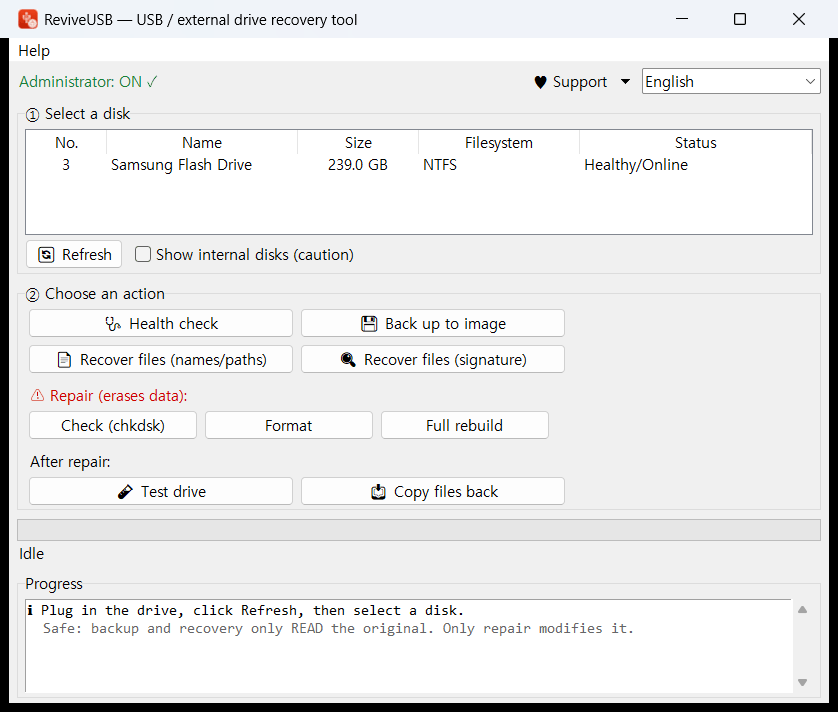Expand the Support dropdown arrow
Screen dimensions: 838x712
click(625, 82)
